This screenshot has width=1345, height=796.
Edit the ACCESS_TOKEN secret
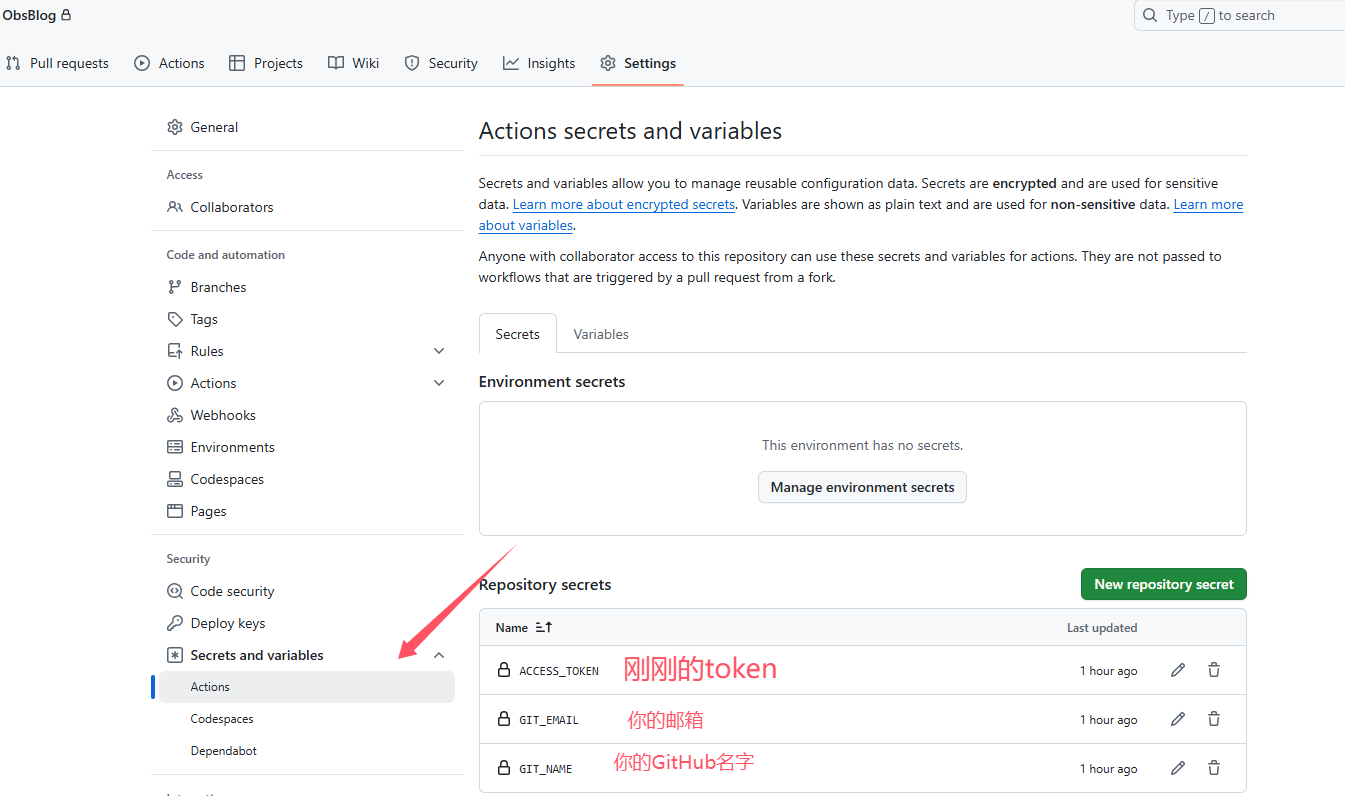pos(1178,670)
